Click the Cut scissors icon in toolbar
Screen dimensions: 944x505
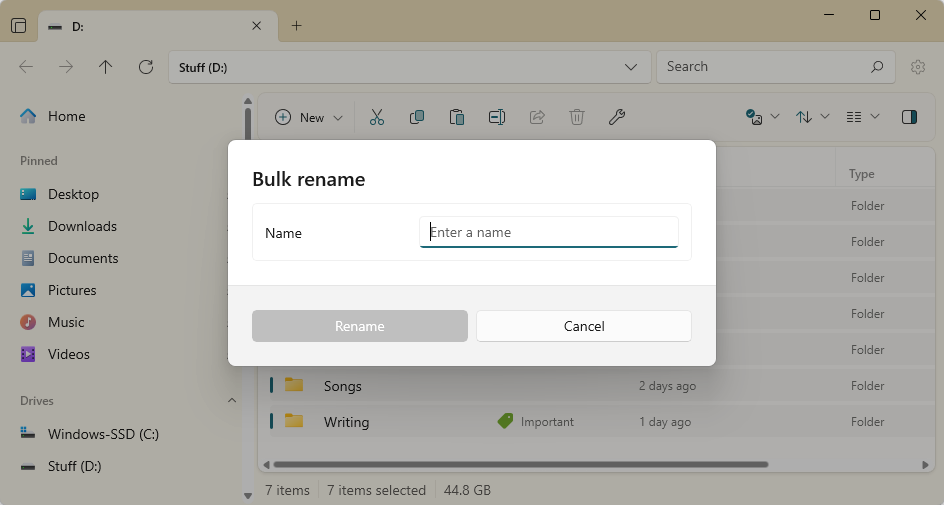coord(377,117)
